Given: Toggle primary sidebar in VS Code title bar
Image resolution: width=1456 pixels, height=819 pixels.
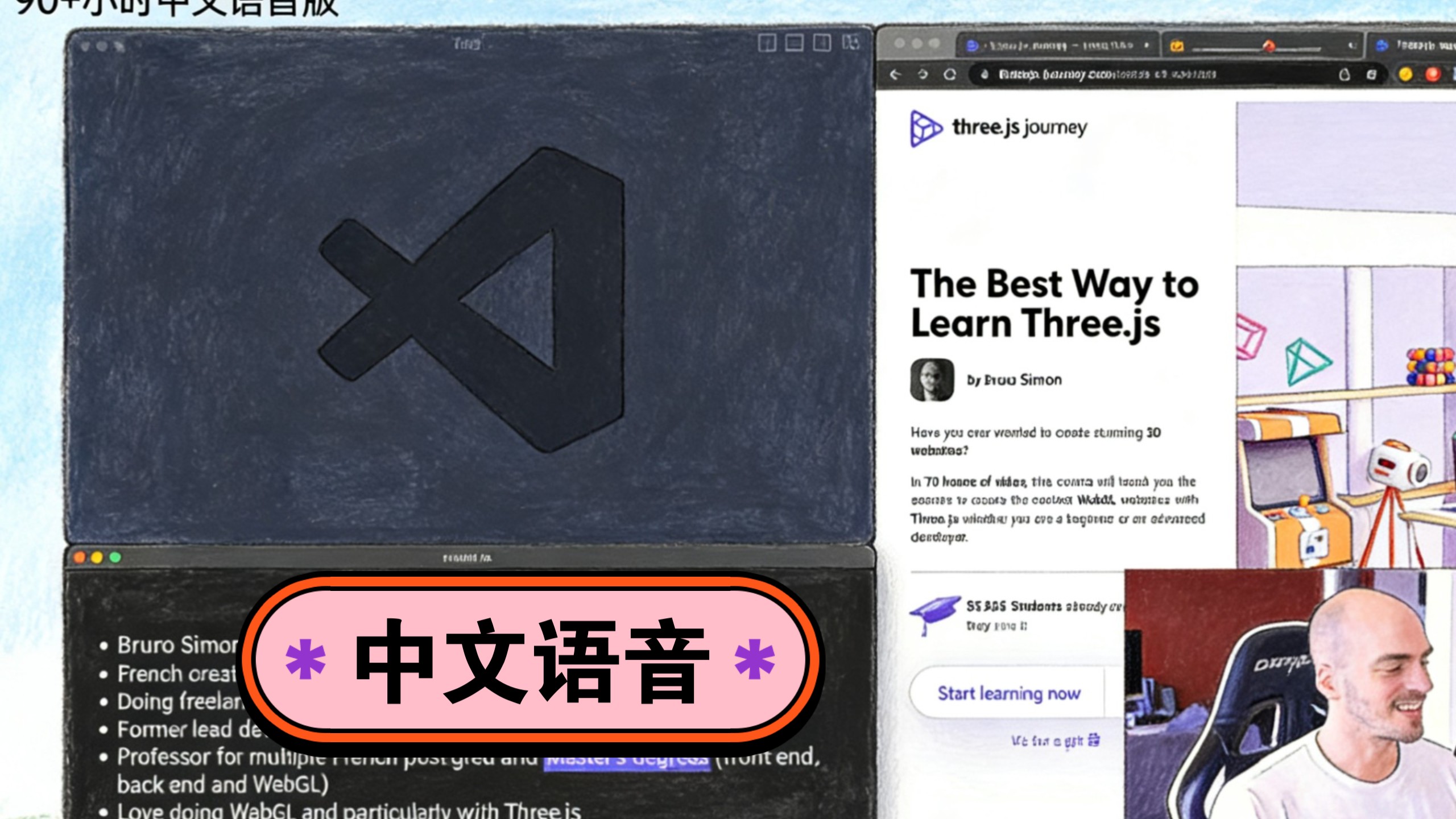Looking at the screenshot, I should [767, 43].
